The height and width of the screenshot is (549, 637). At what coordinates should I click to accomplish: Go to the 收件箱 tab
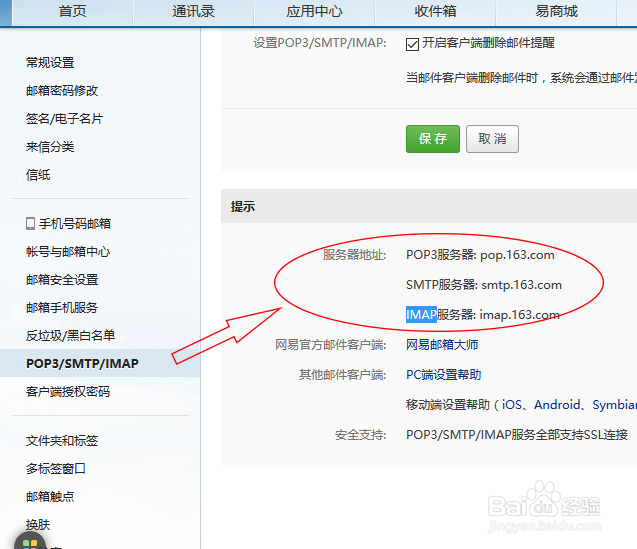[x=435, y=12]
